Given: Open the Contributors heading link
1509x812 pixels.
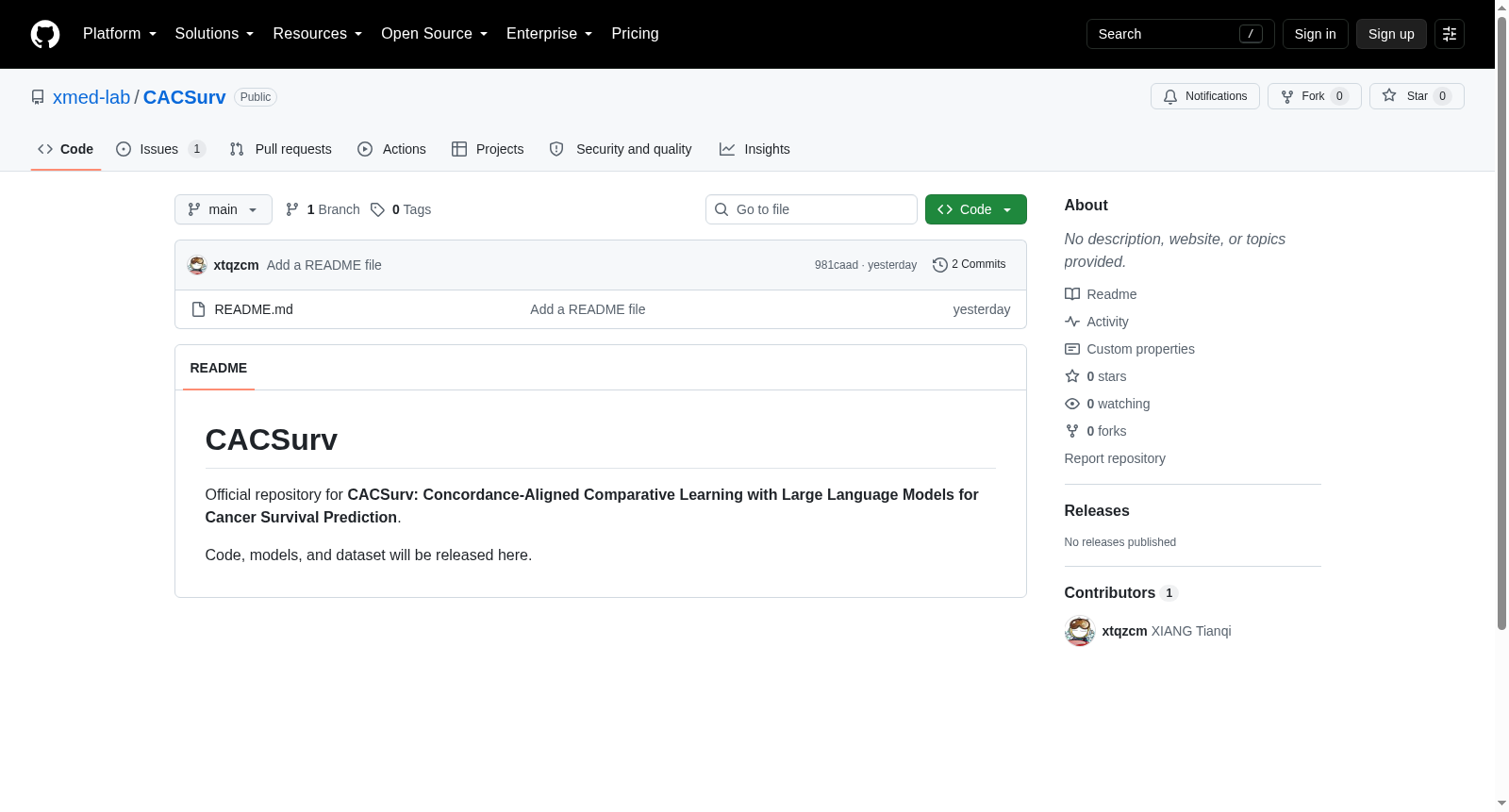Looking at the screenshot, I should pos(1121,593).
